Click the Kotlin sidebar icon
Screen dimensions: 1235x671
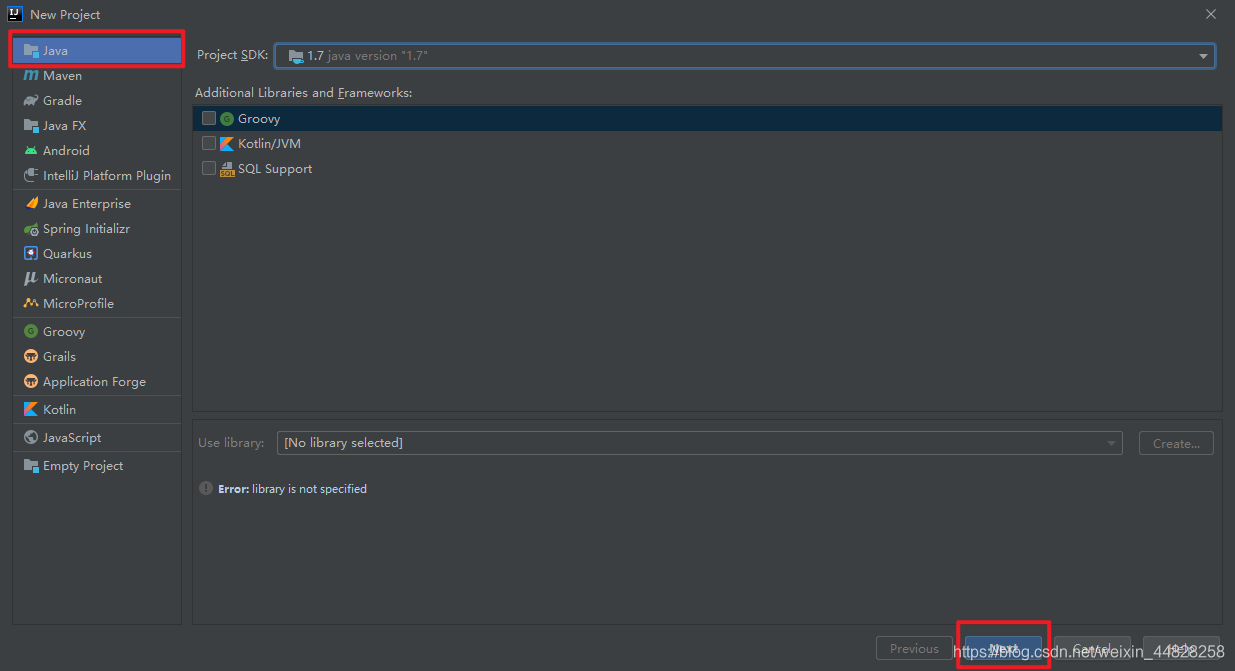coord(31,410)
